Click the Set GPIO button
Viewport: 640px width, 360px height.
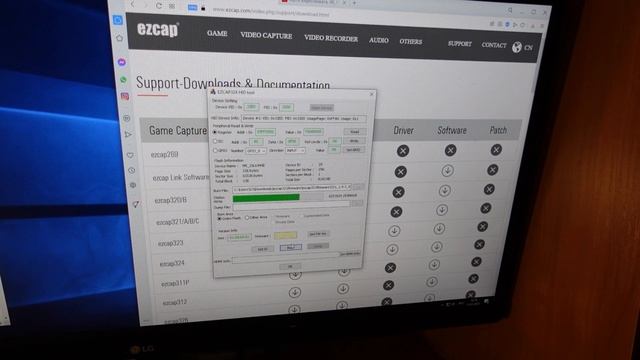(353, 150)
